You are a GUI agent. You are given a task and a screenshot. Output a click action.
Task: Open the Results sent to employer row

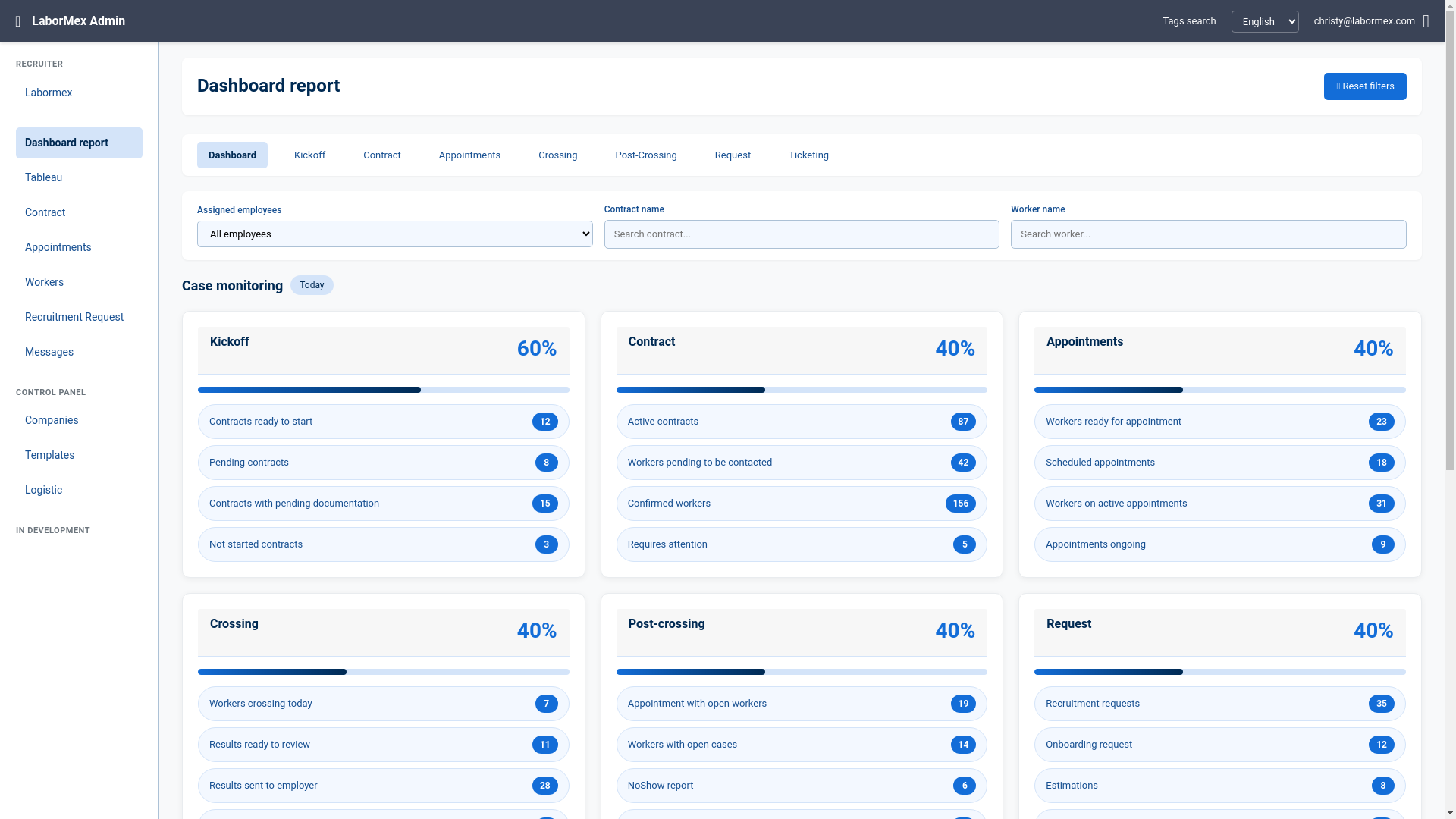[383, 786]
